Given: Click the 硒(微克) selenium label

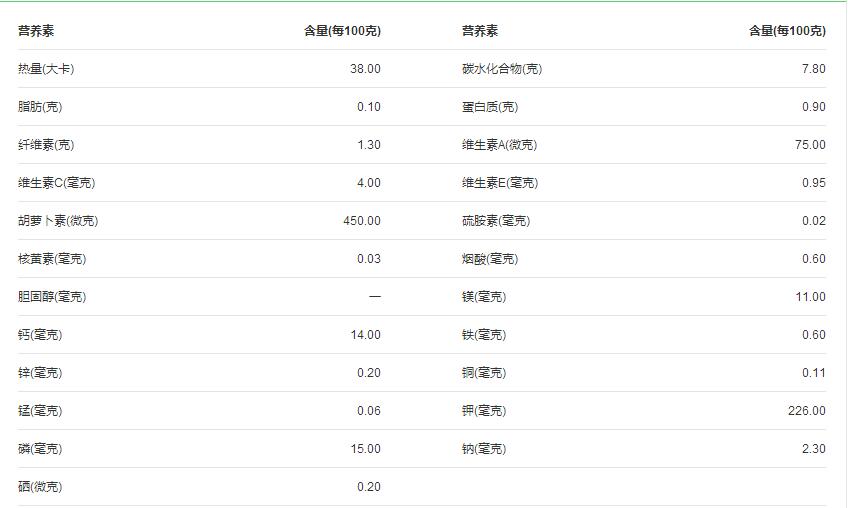Looking at the screenshot, I should point(40,487).
